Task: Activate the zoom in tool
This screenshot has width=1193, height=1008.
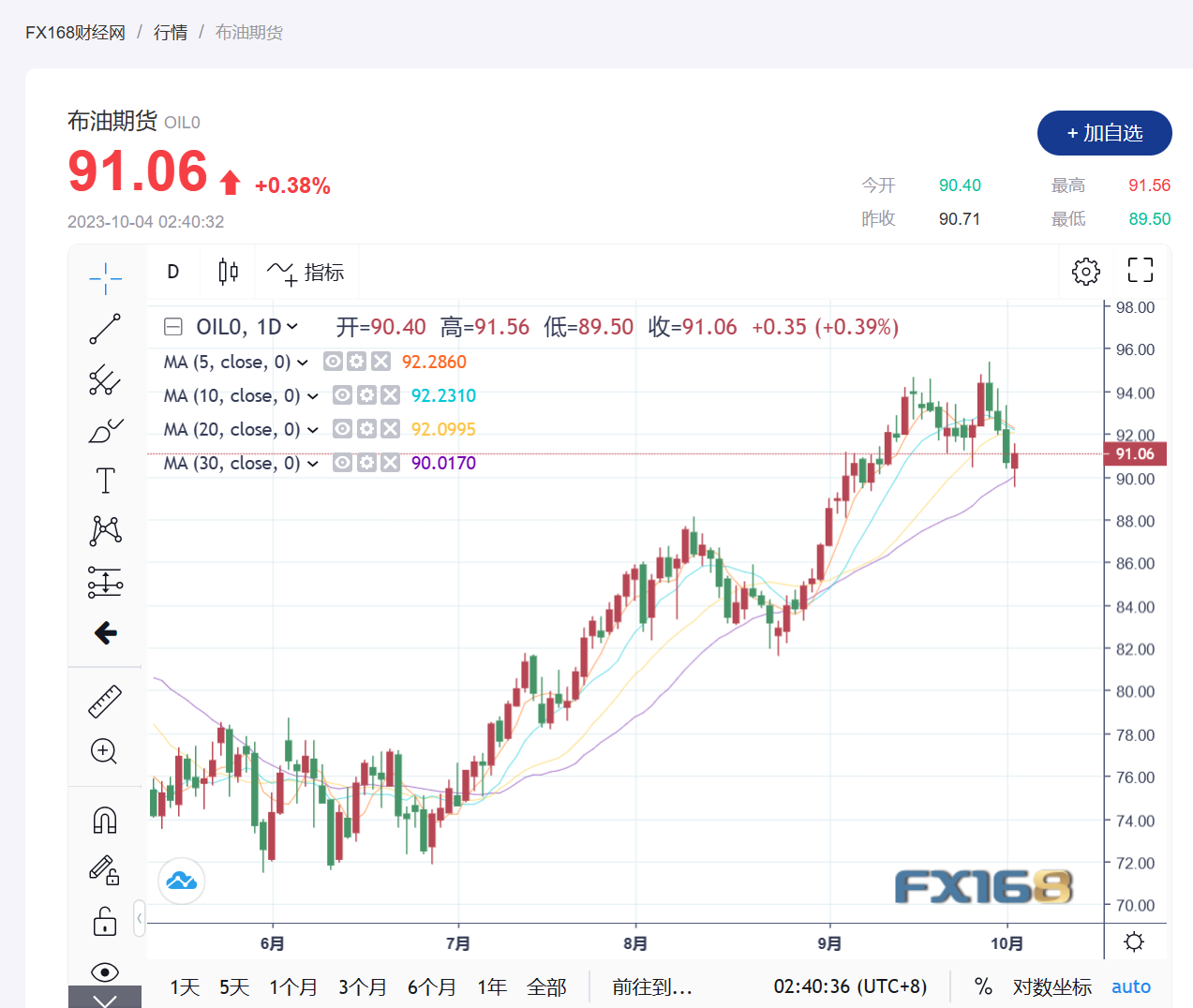Action: coord(104,751)
